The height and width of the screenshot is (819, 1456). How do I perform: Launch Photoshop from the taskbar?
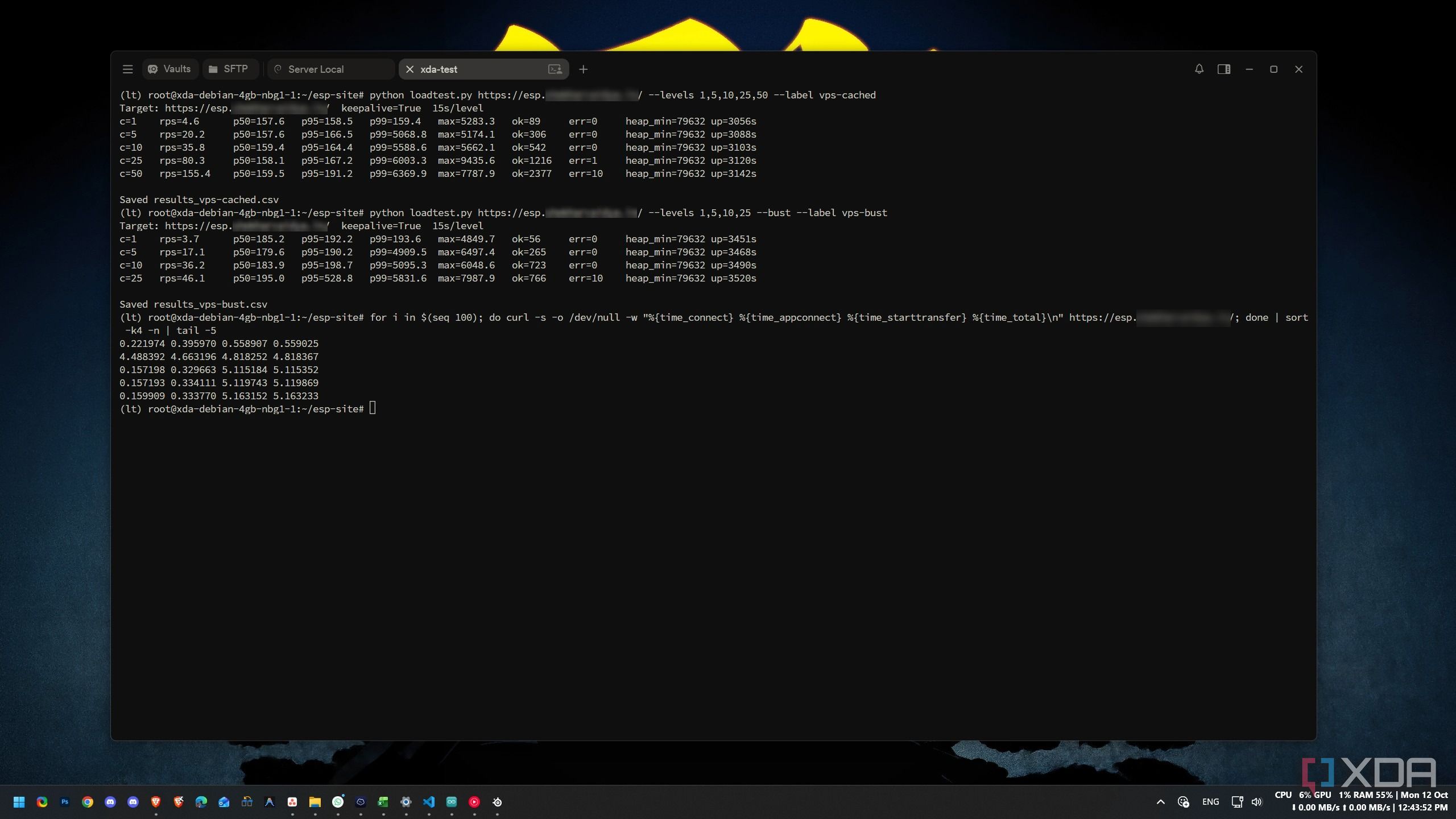[65, 802]
